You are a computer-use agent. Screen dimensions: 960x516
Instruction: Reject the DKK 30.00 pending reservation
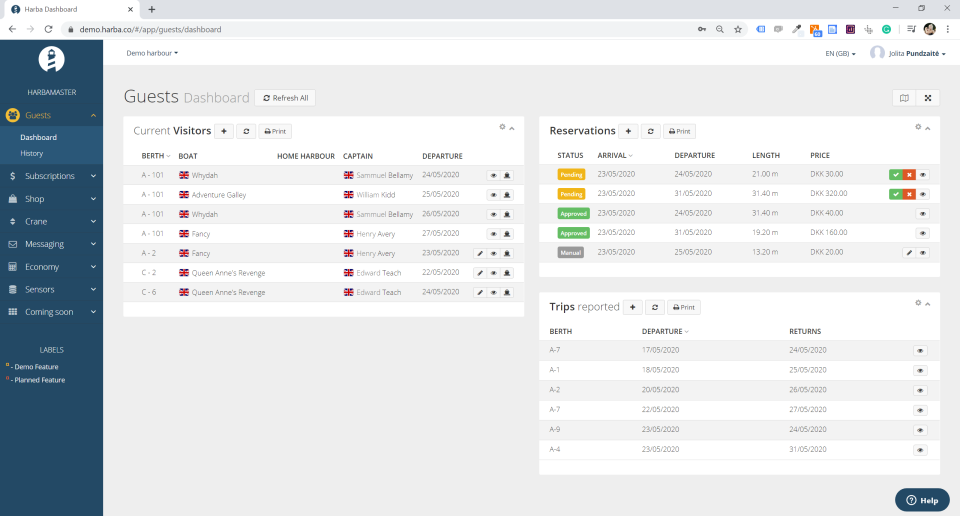[x=909, y=174]
